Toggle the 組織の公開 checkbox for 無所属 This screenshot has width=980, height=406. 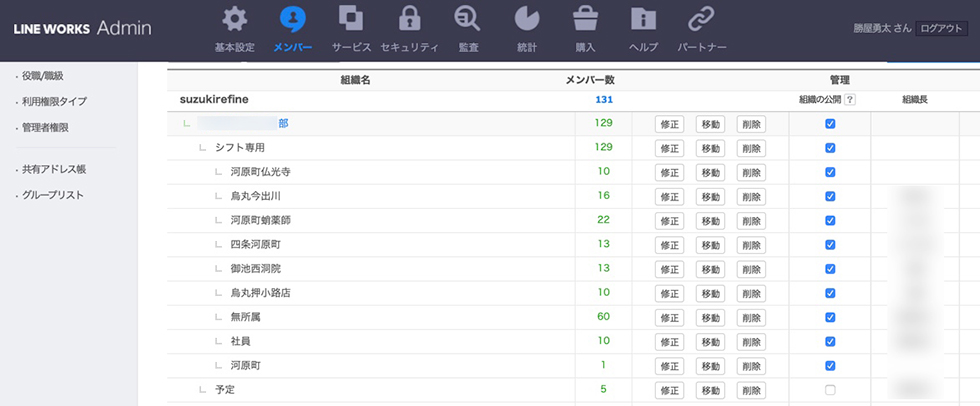pyautogui.click(x=830, y=317)
